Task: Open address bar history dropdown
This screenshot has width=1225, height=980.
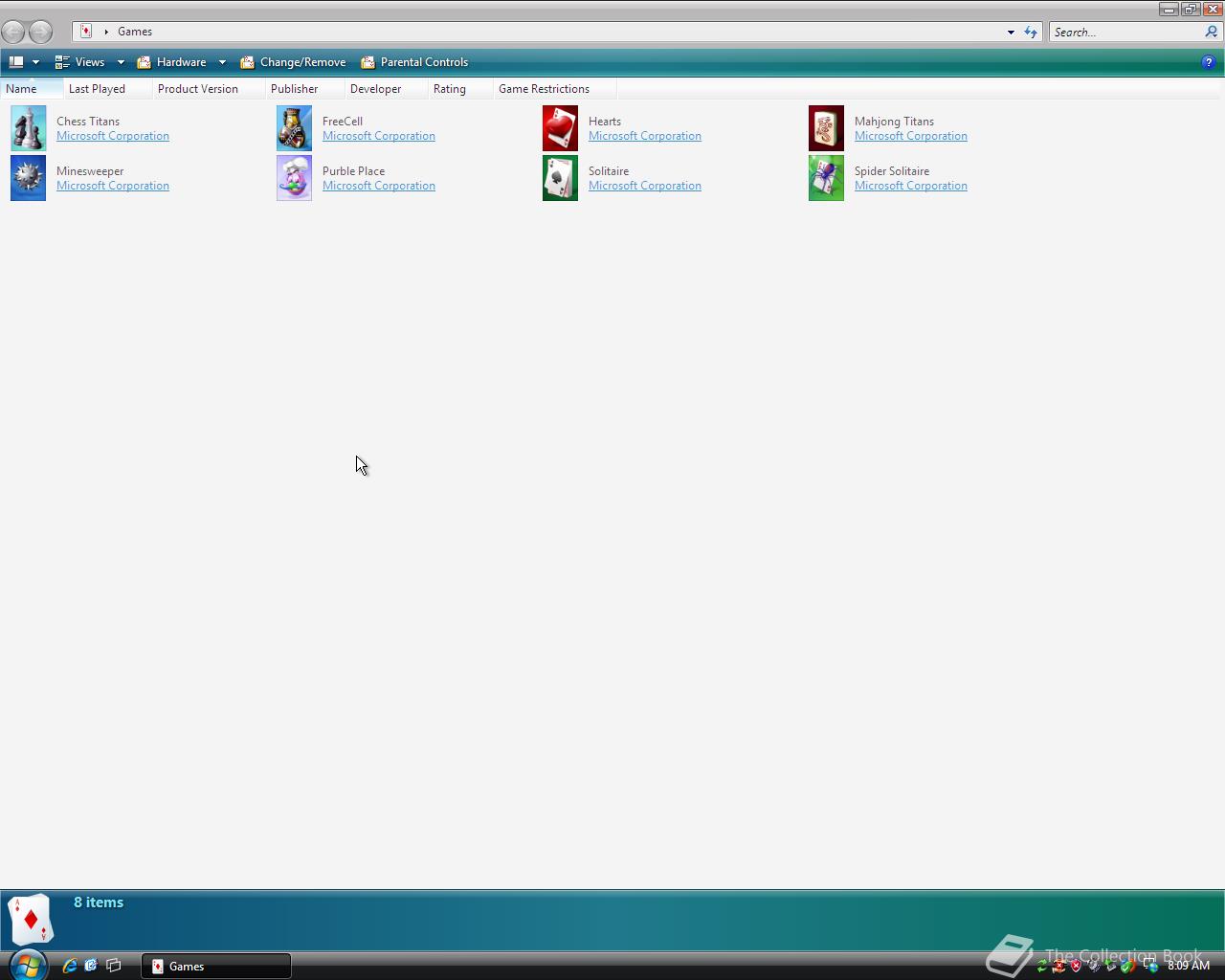Action: click(x=1011, y=32)
